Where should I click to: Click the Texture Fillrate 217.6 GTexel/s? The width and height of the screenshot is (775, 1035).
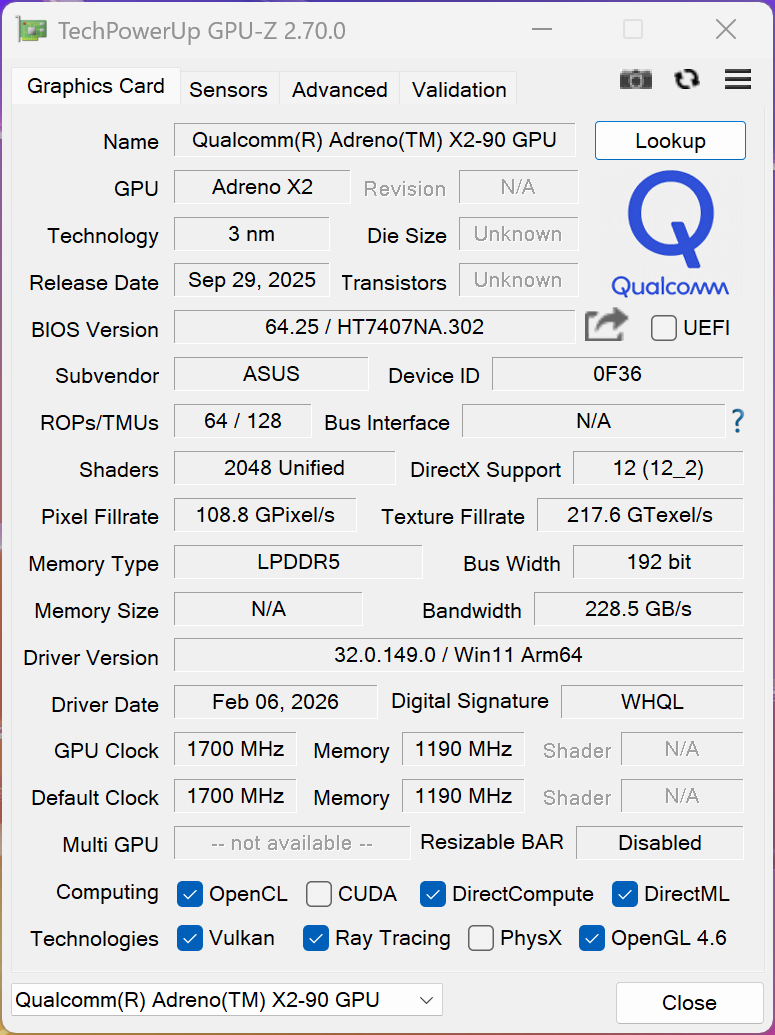click(x=640, y=515)
